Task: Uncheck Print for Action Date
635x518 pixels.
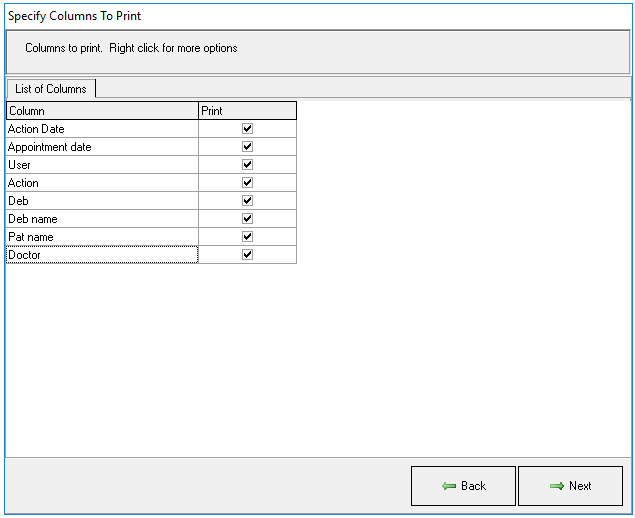Action: tap(248, 129)
